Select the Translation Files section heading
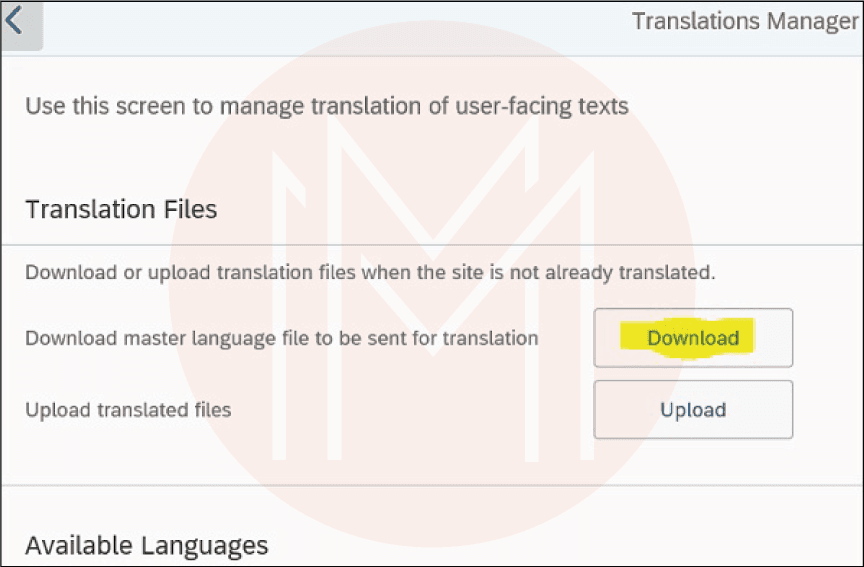Screen dimensions: 864x567 [x=121, y=209]
